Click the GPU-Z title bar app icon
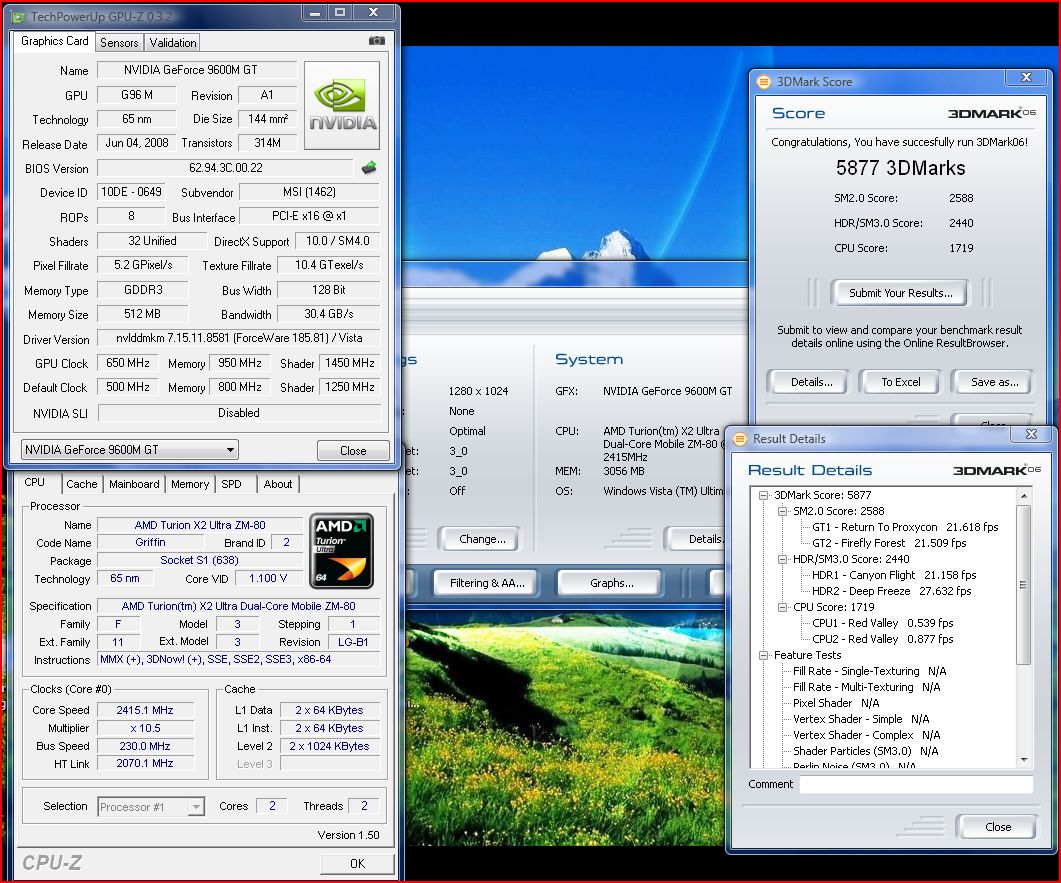Image resolution: width=1061 pixels, height=883 pixels. pyautogui.click(x=19, y=16)
